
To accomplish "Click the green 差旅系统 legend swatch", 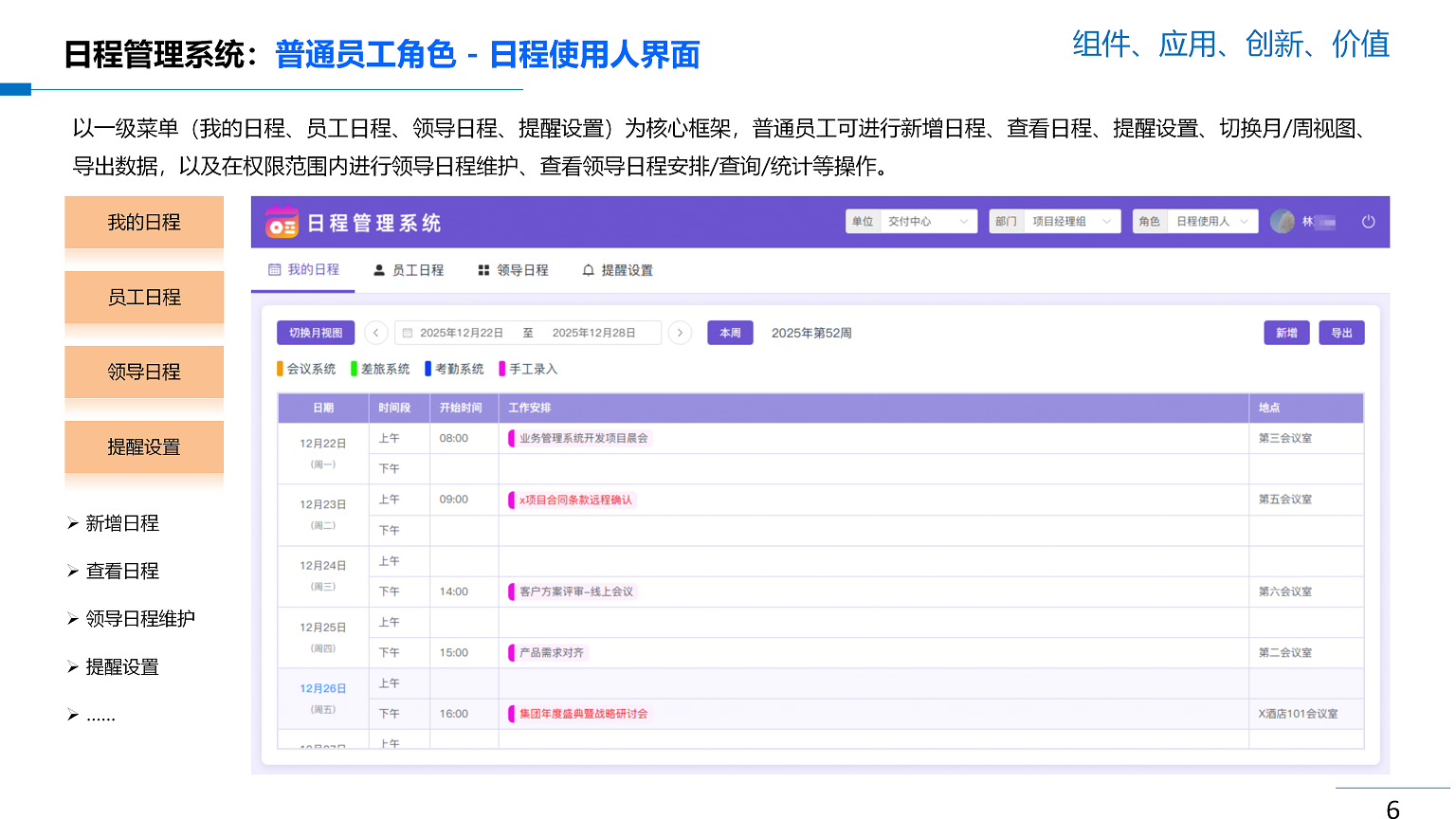I will click(355, 369).
